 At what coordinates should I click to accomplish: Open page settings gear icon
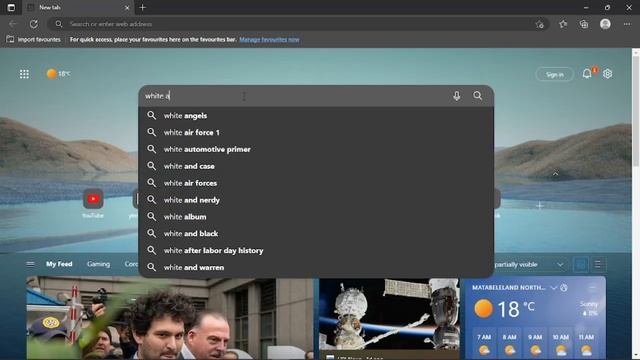607,73
